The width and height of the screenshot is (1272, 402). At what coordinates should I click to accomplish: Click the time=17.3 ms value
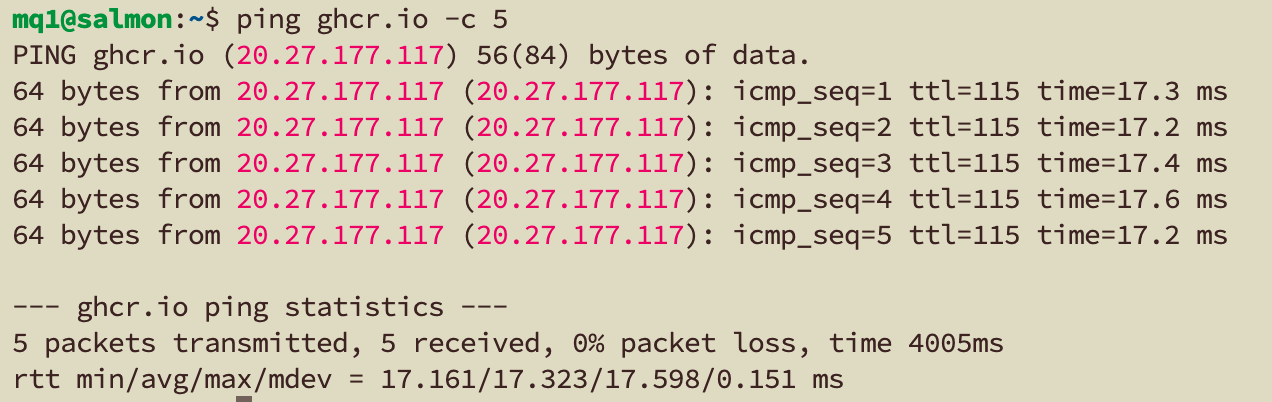1132,91
